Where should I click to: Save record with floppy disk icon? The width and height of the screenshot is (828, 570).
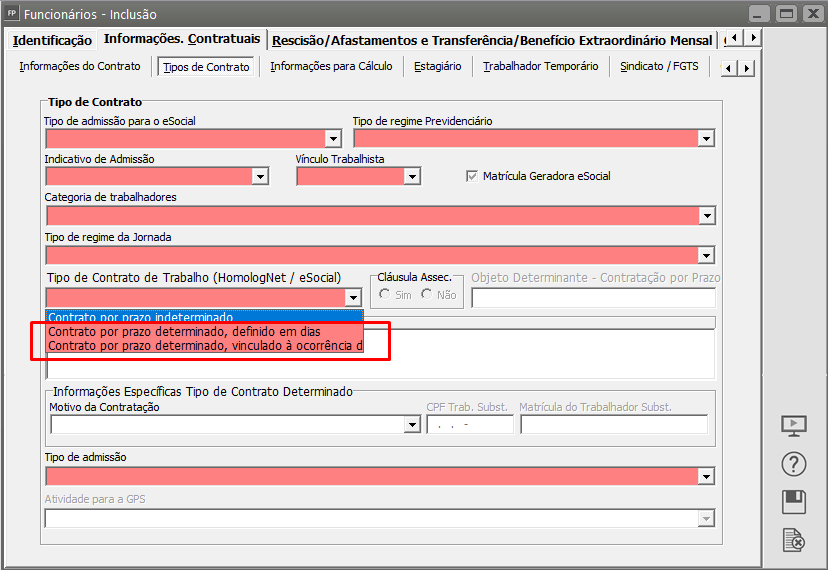(793, 502)
